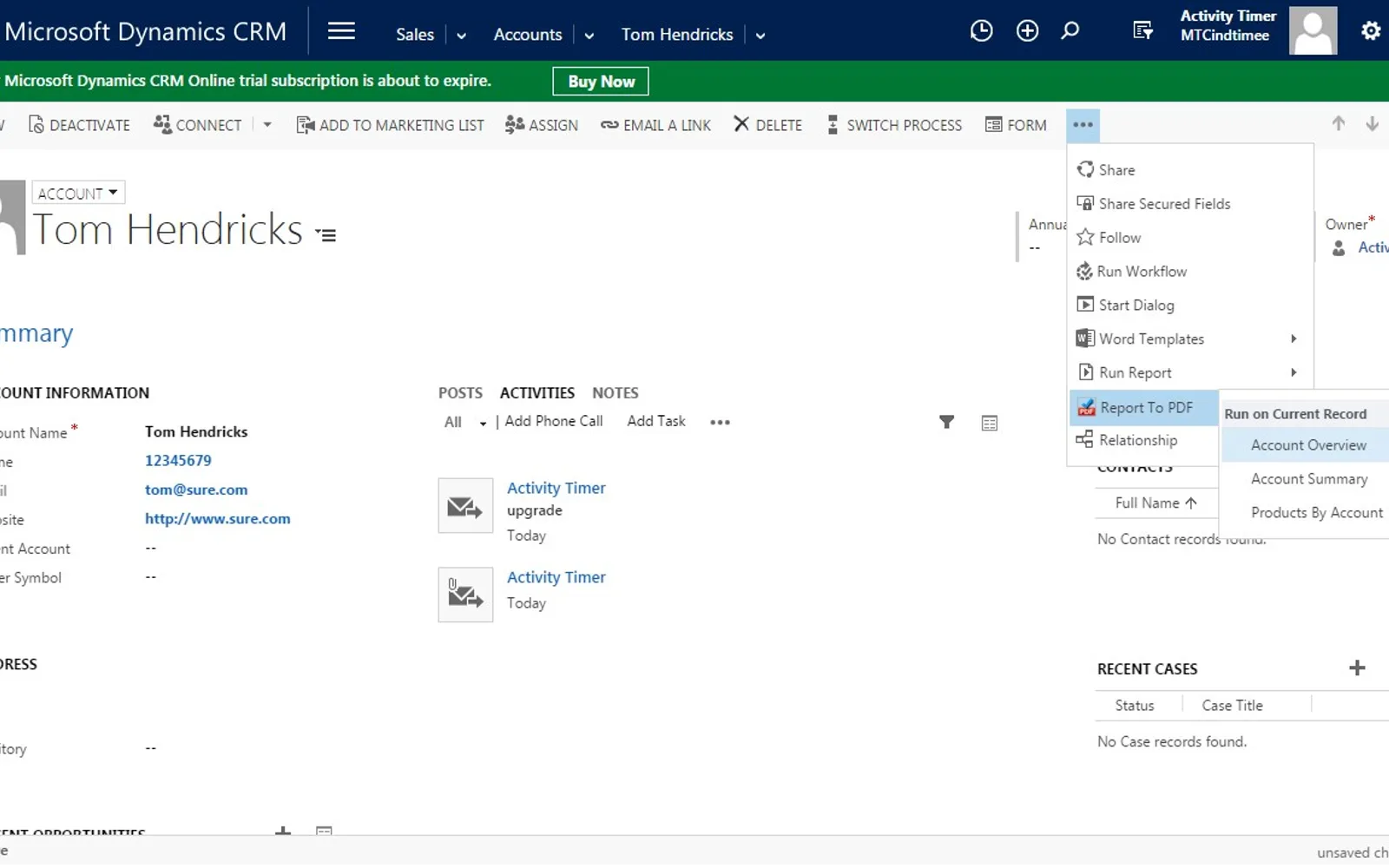
Task: Open the main navigation hamburger menu
Action: click(341, 31)
